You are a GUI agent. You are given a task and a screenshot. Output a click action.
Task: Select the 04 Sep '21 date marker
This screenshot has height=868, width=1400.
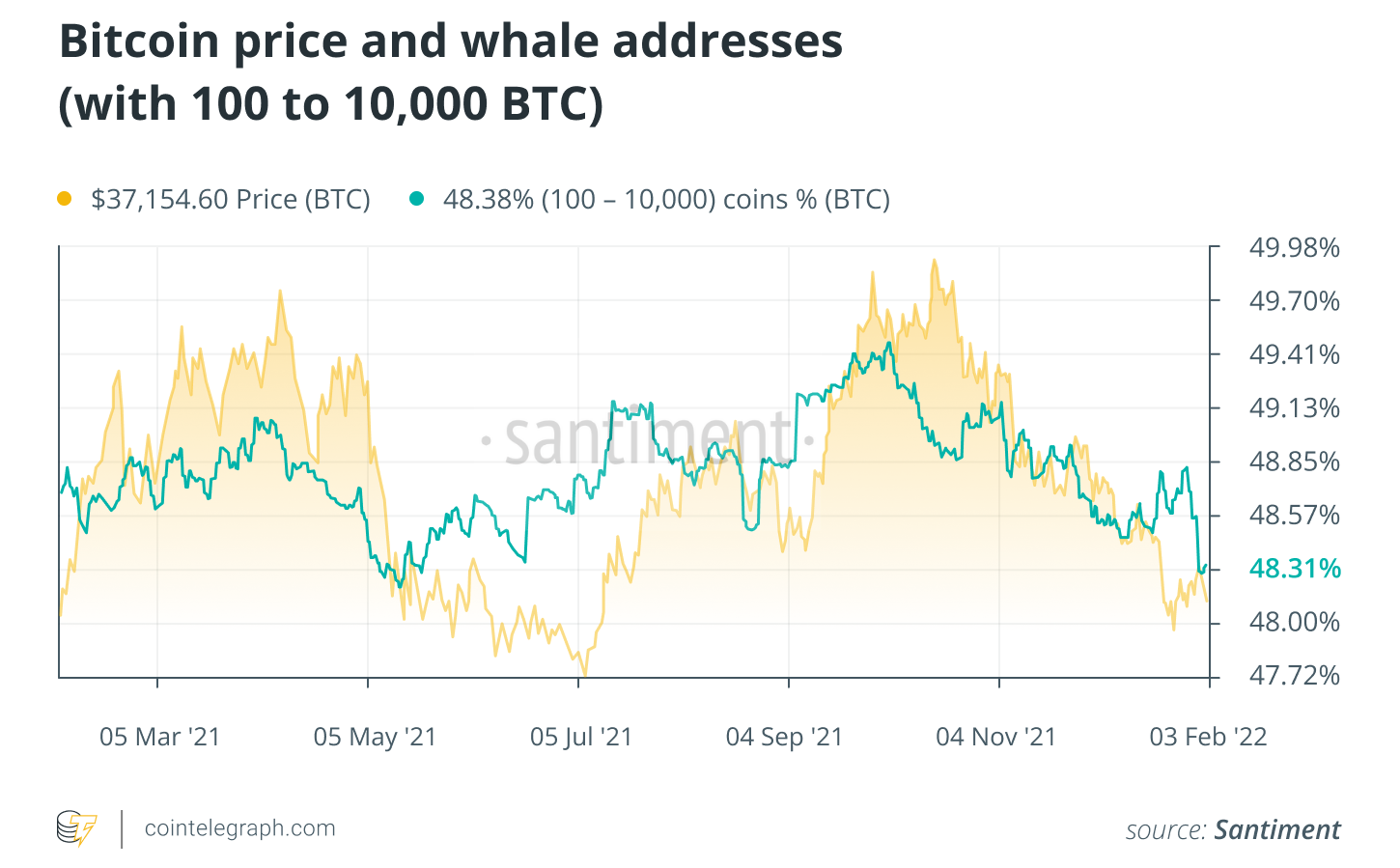[784, 738]
